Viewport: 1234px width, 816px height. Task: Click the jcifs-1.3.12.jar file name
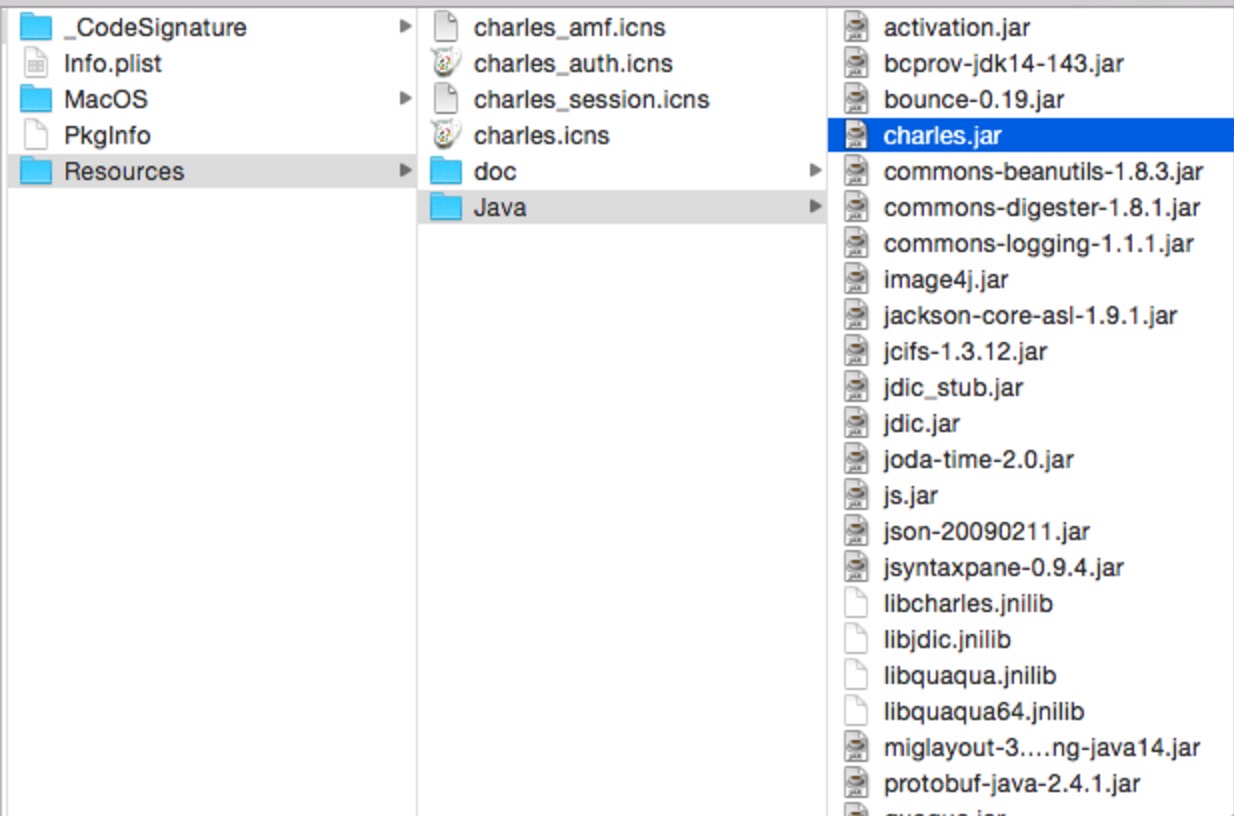965,352
